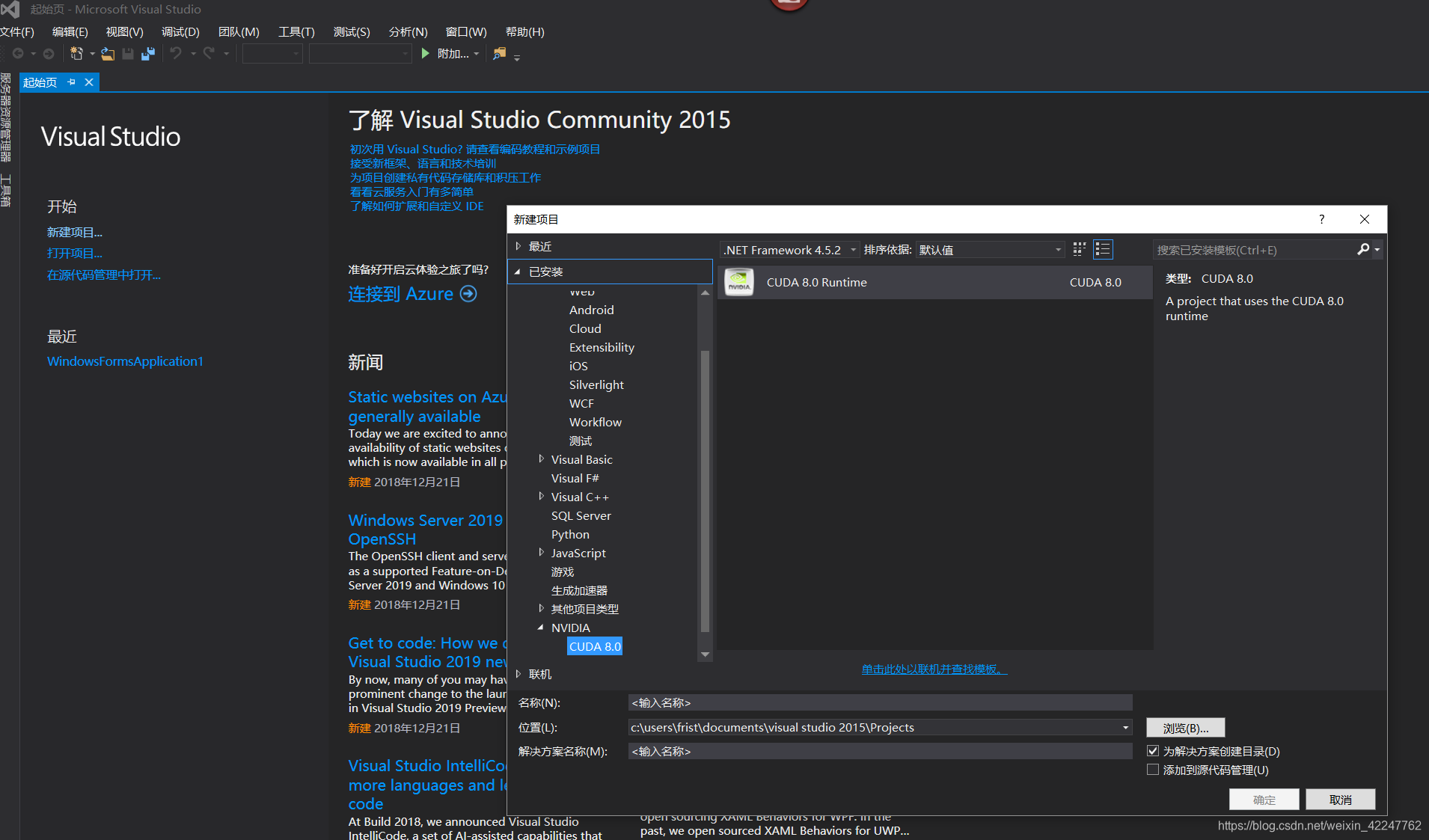Screen dimensions: 1429x840
Task: Open the 帮助(H) menu
Action: (524, 32)
